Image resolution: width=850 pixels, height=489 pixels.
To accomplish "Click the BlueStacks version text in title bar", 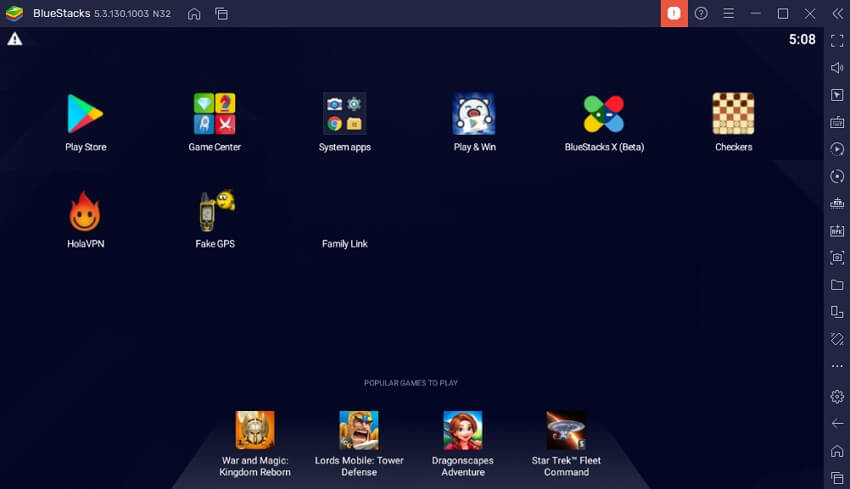I will [132, 14].
